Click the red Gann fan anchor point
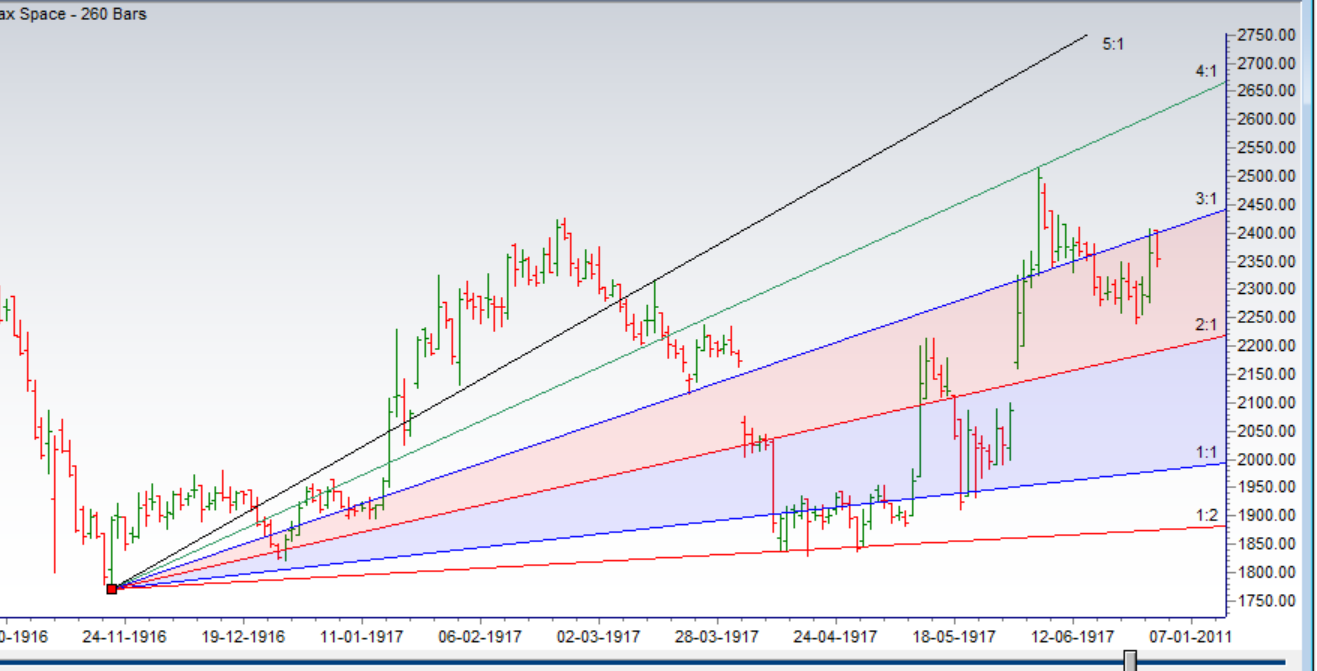The image size is (1317, 671). pyautogui.click(x=111, y=589)
